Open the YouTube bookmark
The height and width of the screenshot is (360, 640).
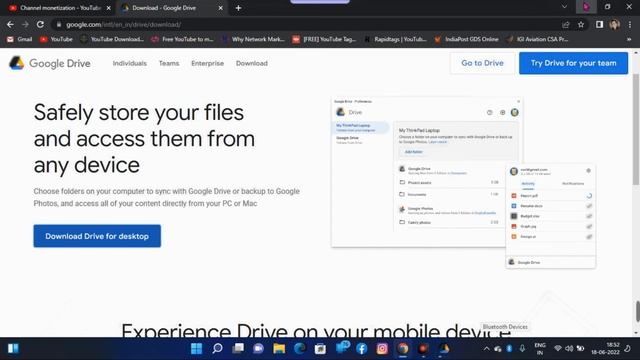56,39
